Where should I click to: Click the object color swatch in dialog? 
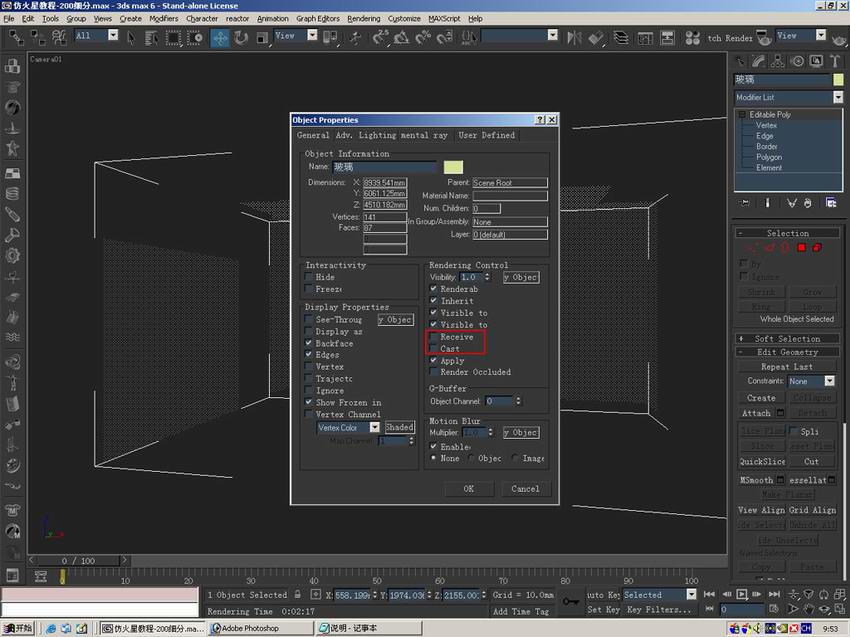[x=453, y=167]
